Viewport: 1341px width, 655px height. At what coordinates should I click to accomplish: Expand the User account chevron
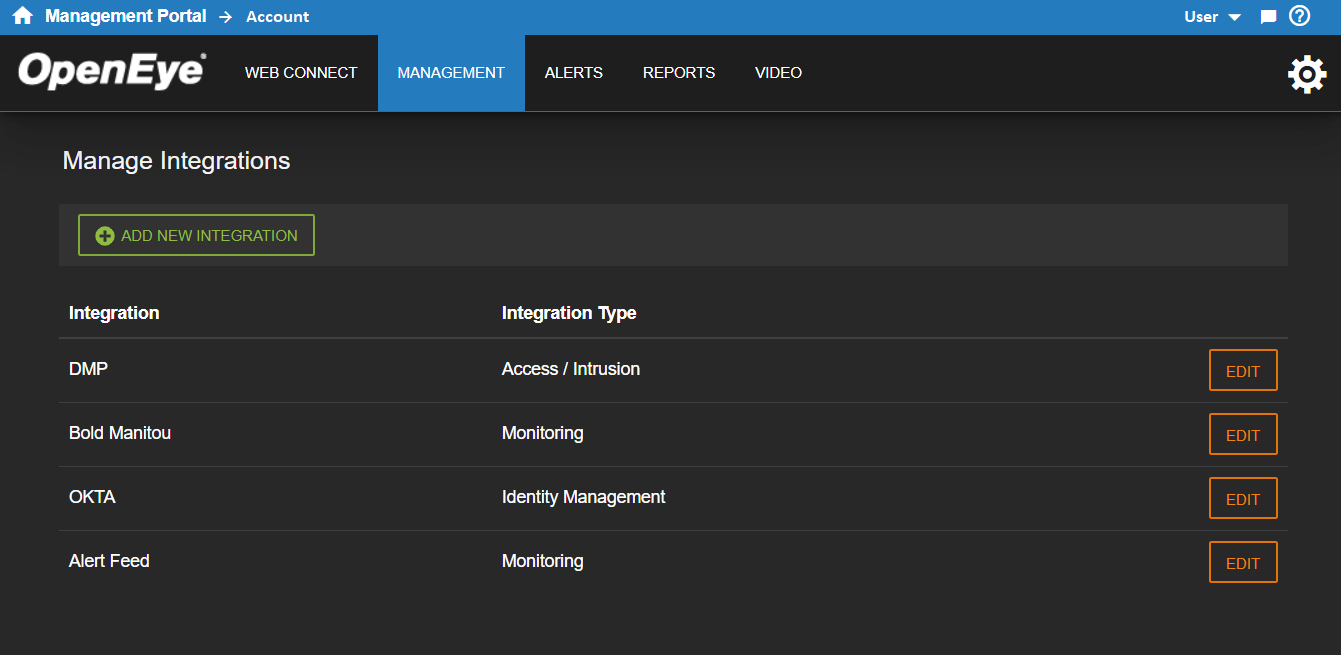(1234, 17)
